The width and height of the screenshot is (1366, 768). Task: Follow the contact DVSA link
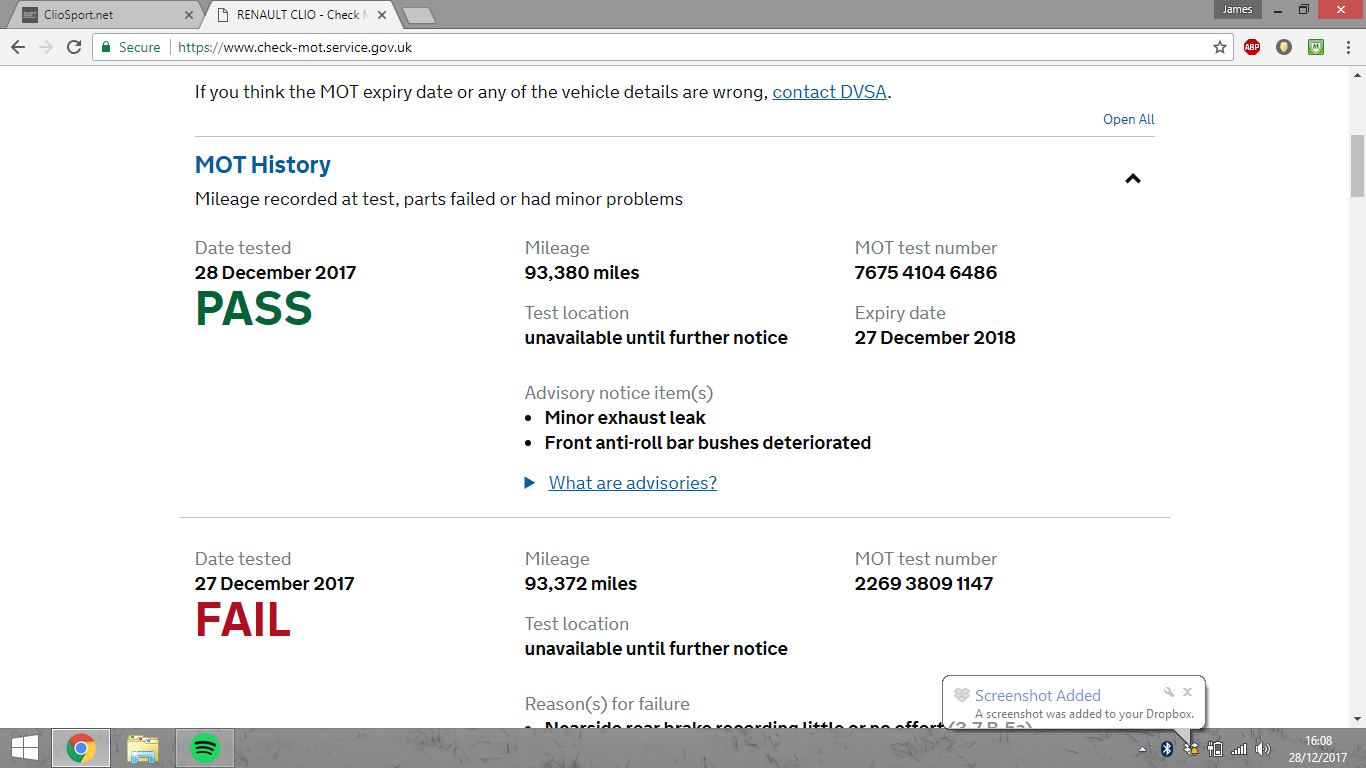829,92
